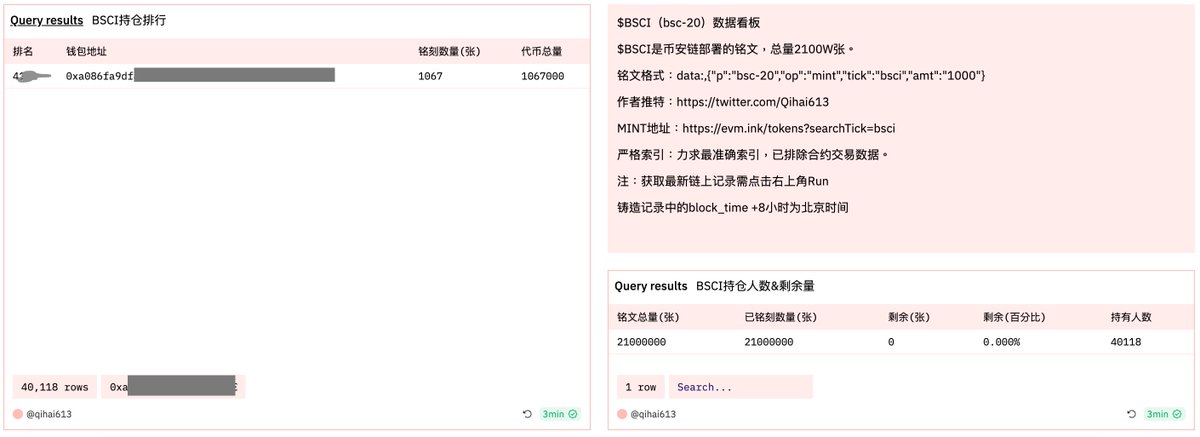
Task: Select the 1067 inscription count cell
Action: 430,76
